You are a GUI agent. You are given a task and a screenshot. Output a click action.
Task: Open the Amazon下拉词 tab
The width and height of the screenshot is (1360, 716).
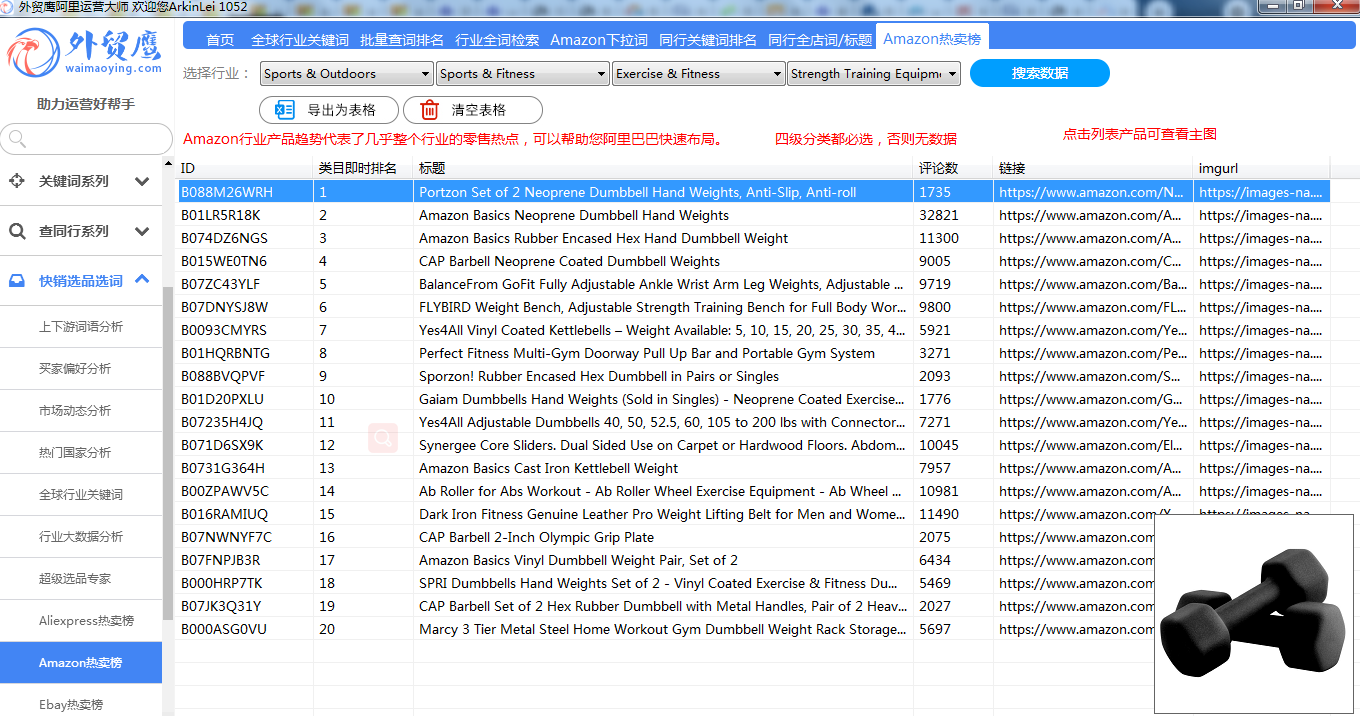click(599, 40)
